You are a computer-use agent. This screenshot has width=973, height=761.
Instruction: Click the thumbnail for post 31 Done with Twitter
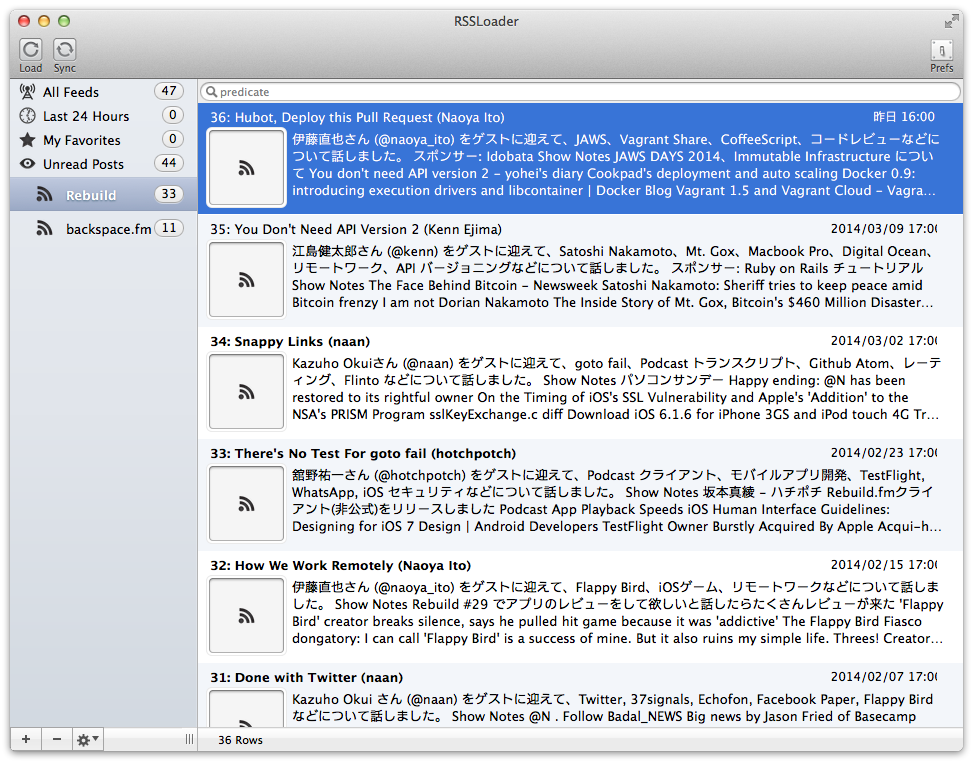pyautogui.click(x=246, y=709)
